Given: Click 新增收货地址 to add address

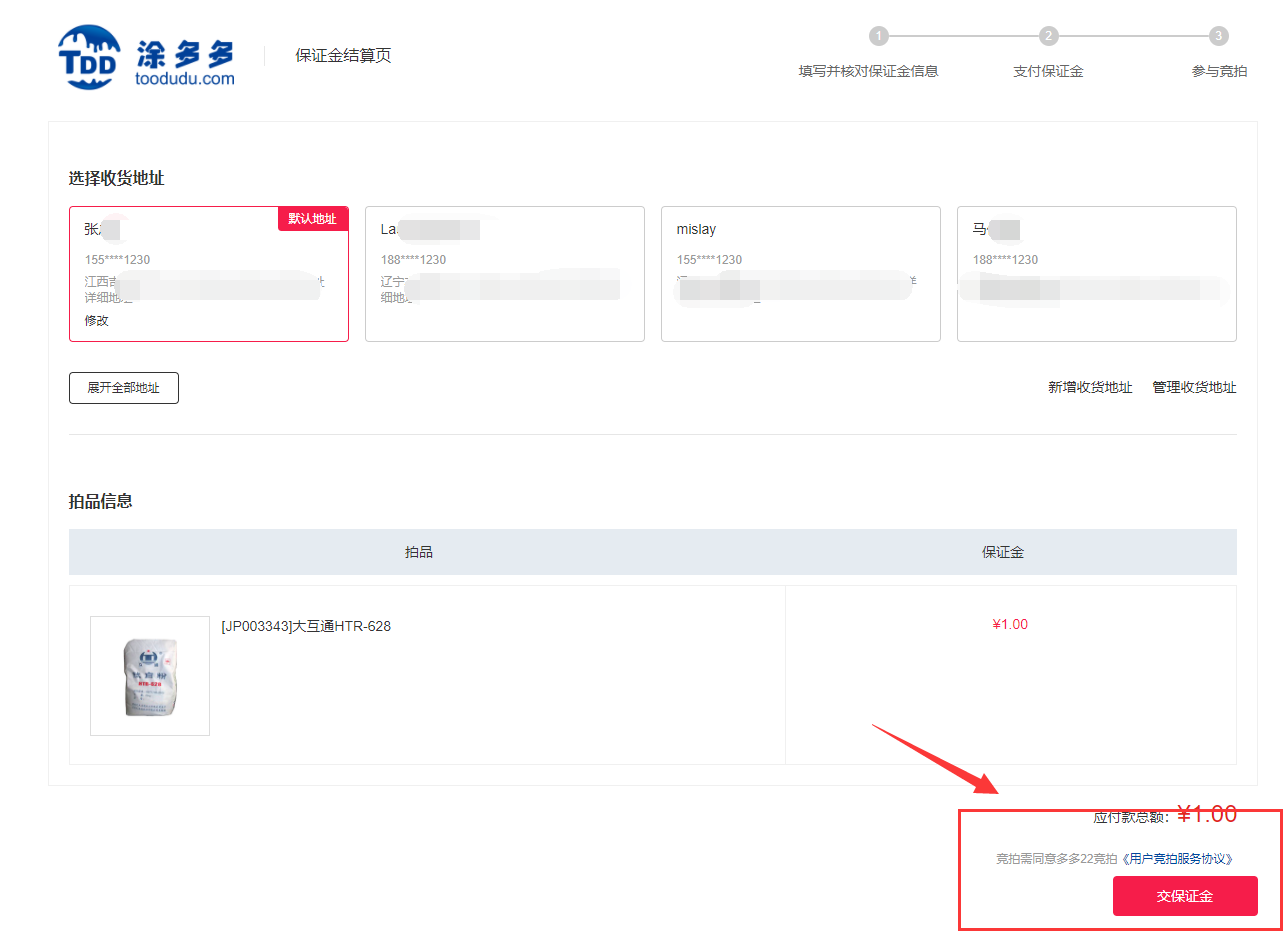Looking at the screenshot, I should pyautogui.click(x=1090, y=388).
